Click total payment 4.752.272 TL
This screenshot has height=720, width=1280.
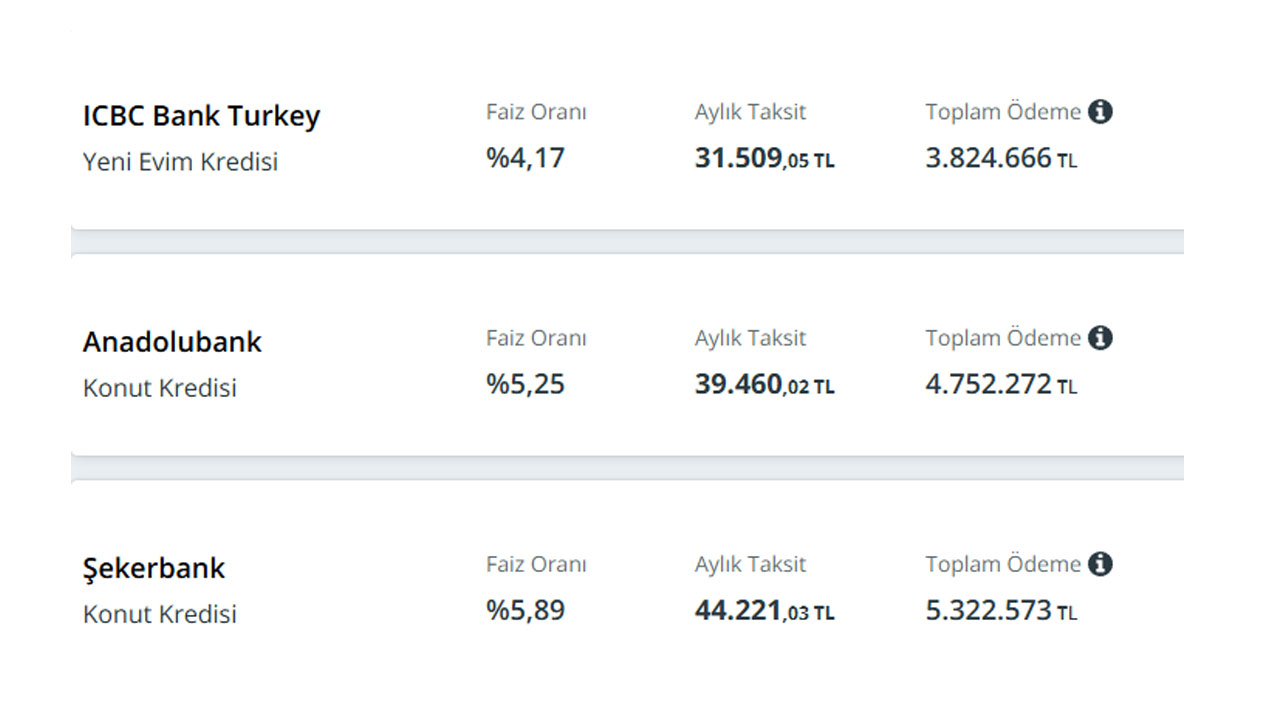click(1002, 384)
